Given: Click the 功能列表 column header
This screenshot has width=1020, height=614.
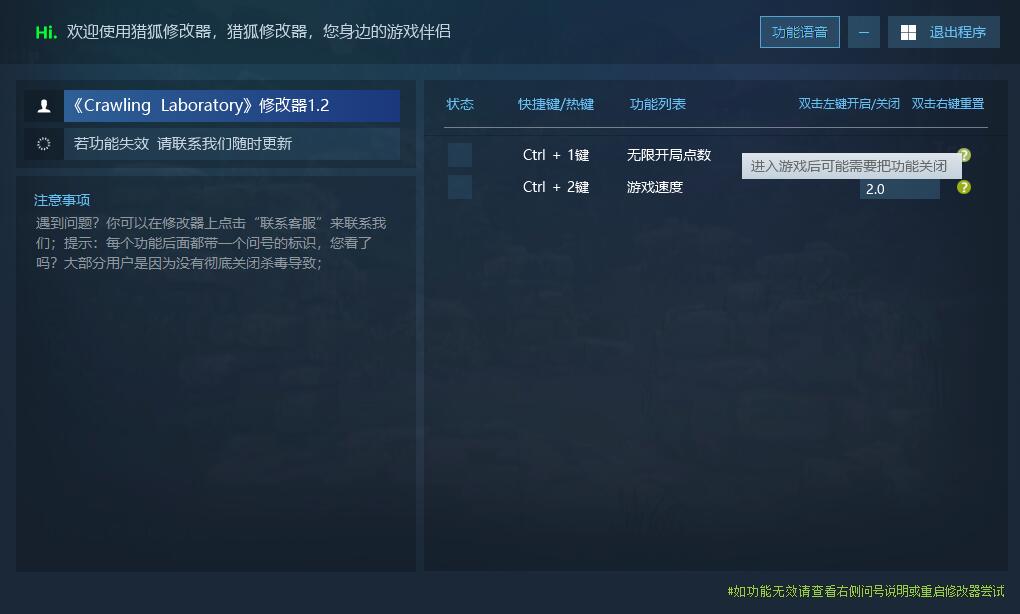Looking at the screenshot, I should pyautogui.click(x=658, y=104).
